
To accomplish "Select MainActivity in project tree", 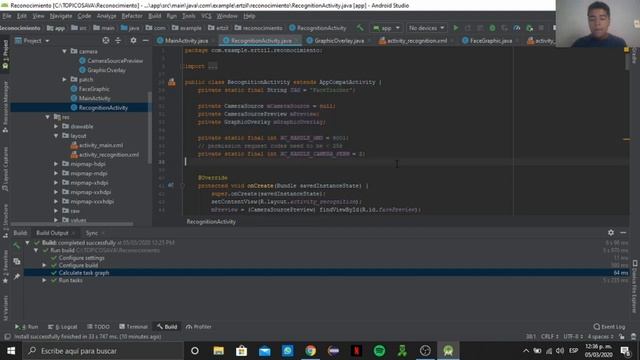I will pyautogui.click(x=90, y=98).
